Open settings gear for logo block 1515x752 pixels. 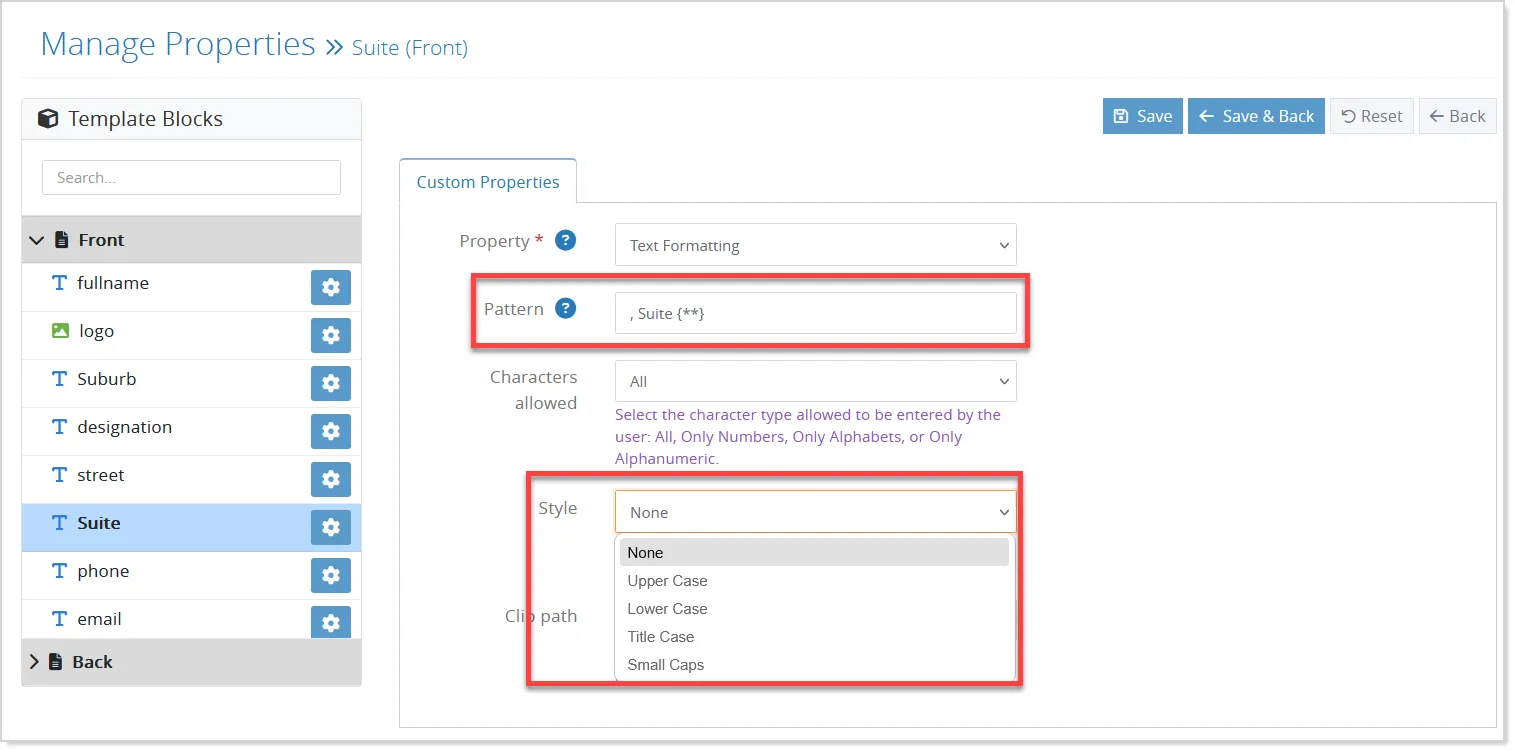coord(331,336)
